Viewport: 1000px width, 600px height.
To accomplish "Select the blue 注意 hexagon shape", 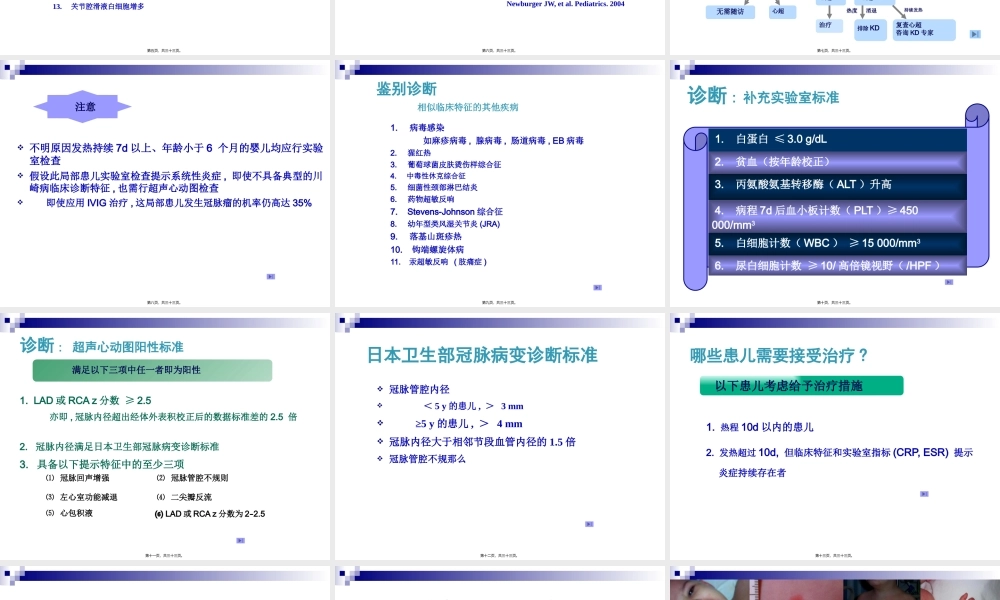I will tap(85, 106).
